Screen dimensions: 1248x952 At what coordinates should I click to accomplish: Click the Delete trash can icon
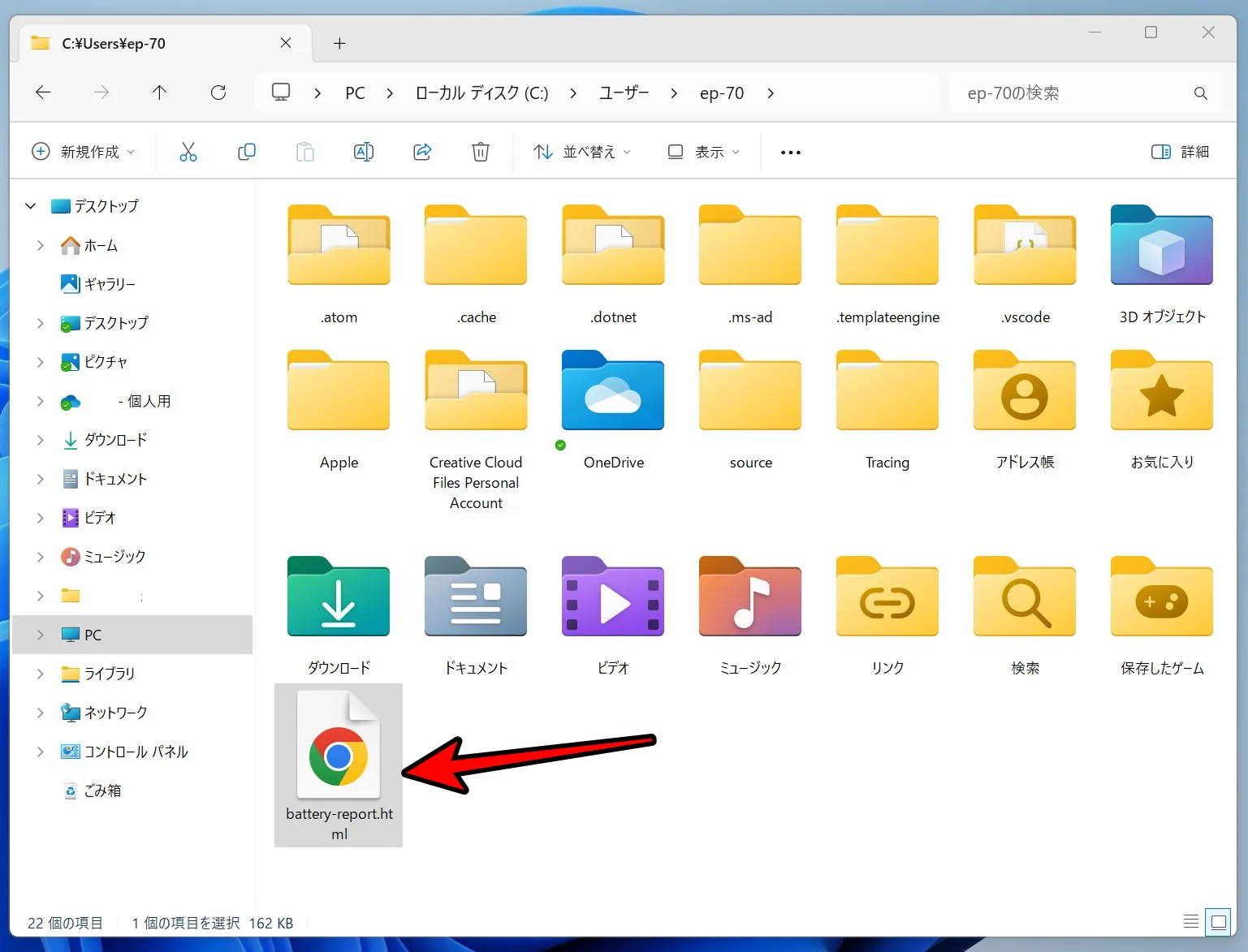coord(481,152)
